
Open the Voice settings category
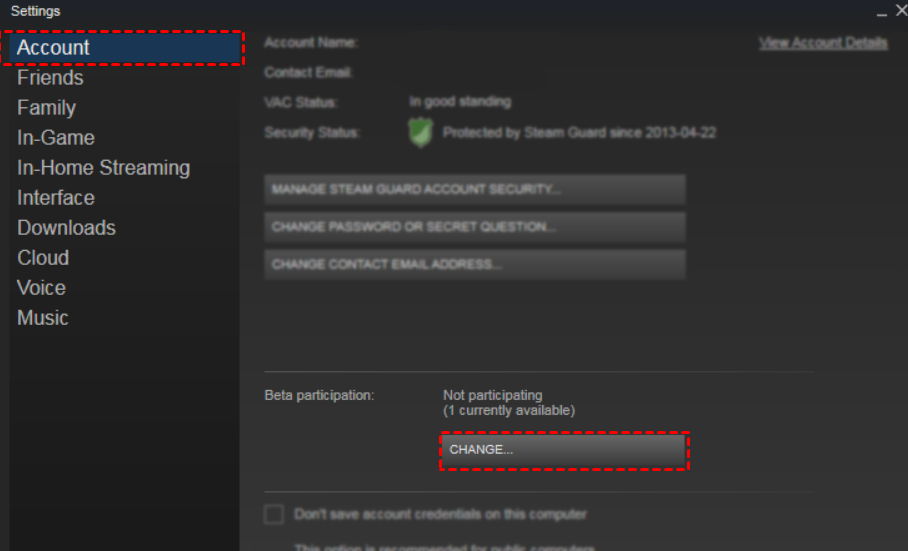point(41,288)
